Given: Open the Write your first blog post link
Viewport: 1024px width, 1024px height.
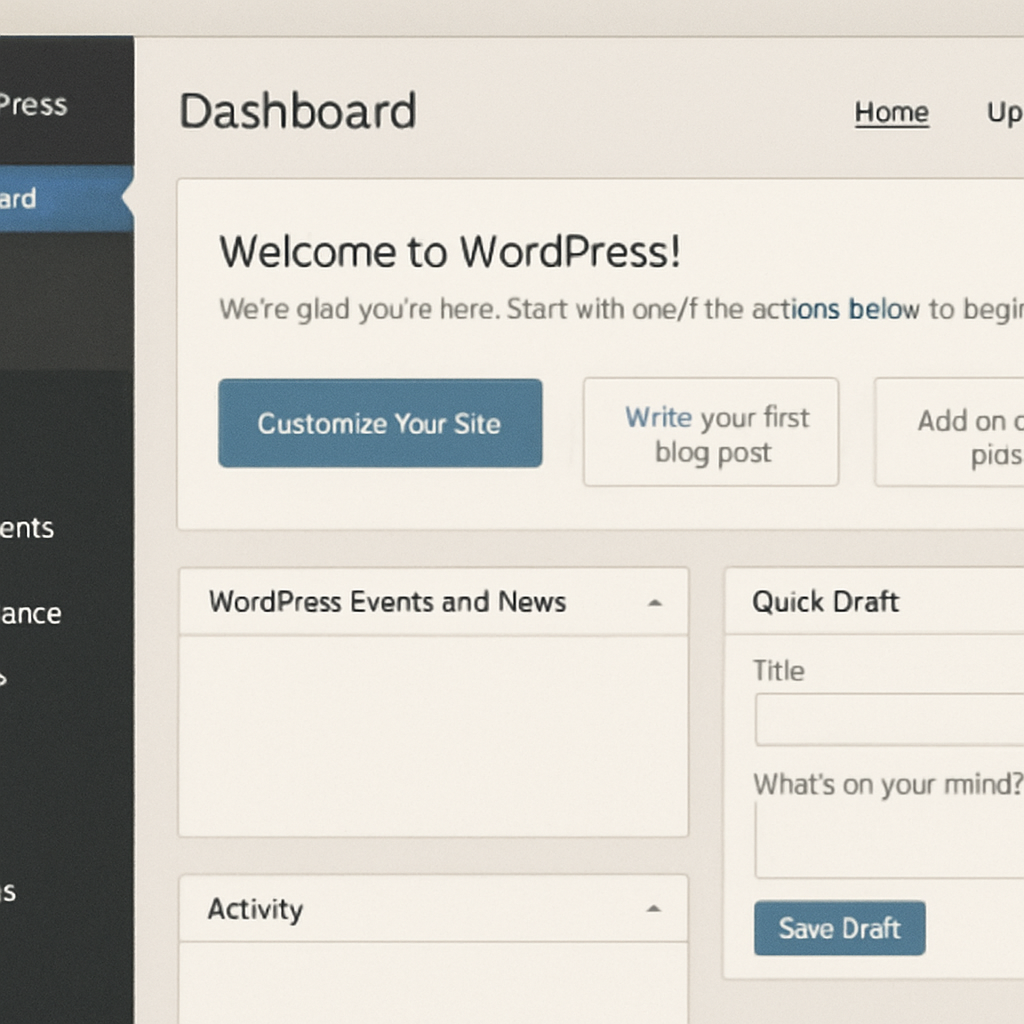Looking at the screenshot, I should coord(711,432).
